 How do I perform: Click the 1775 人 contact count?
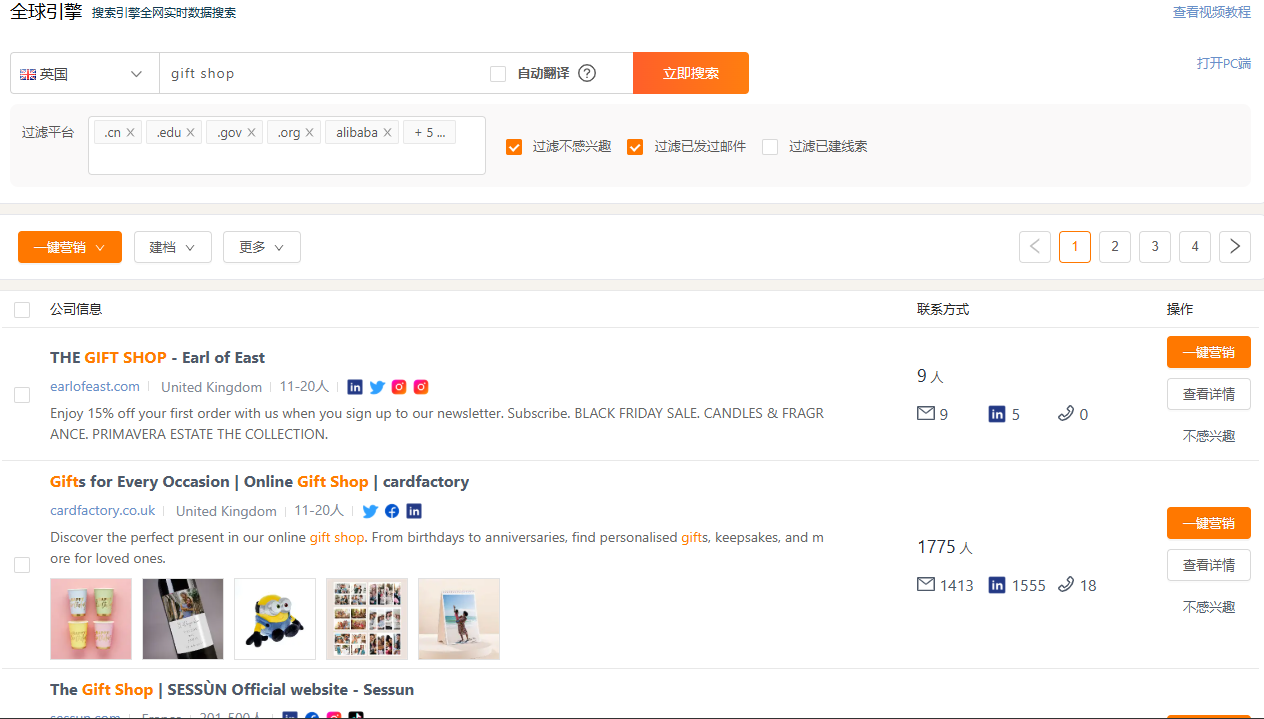[945, 547]
